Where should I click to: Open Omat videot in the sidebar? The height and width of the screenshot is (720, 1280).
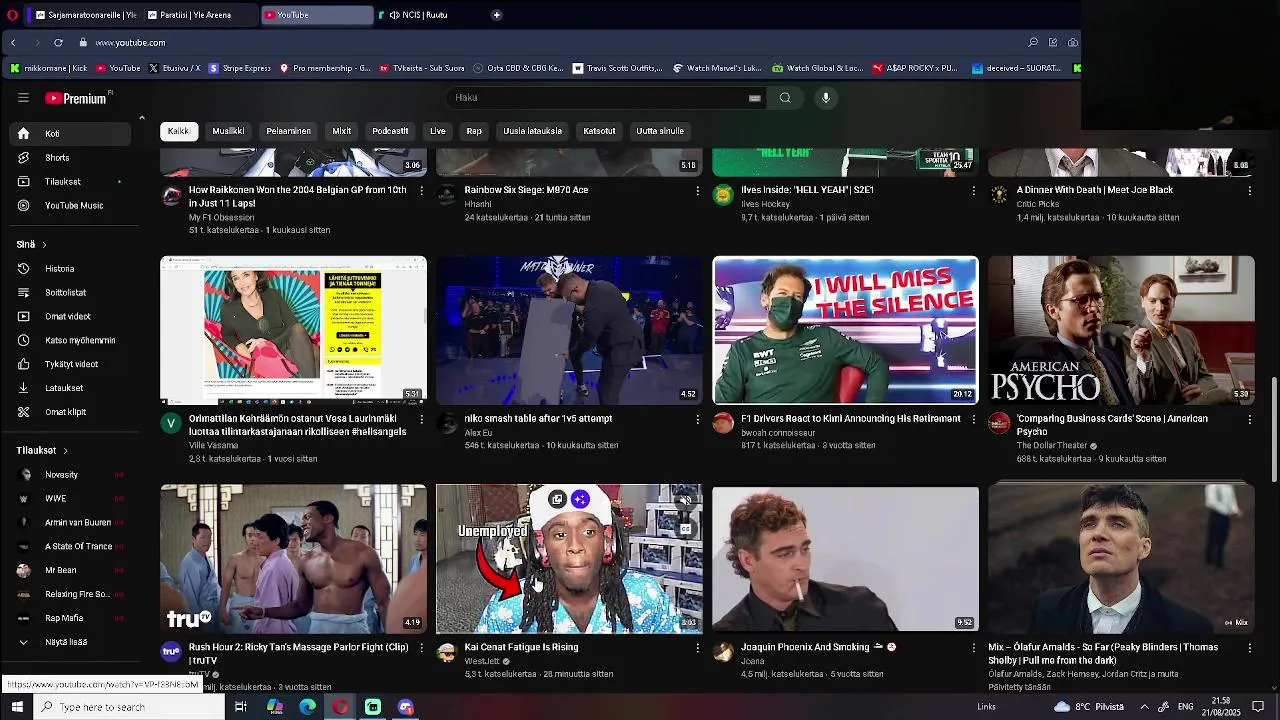tap(70, 317)
